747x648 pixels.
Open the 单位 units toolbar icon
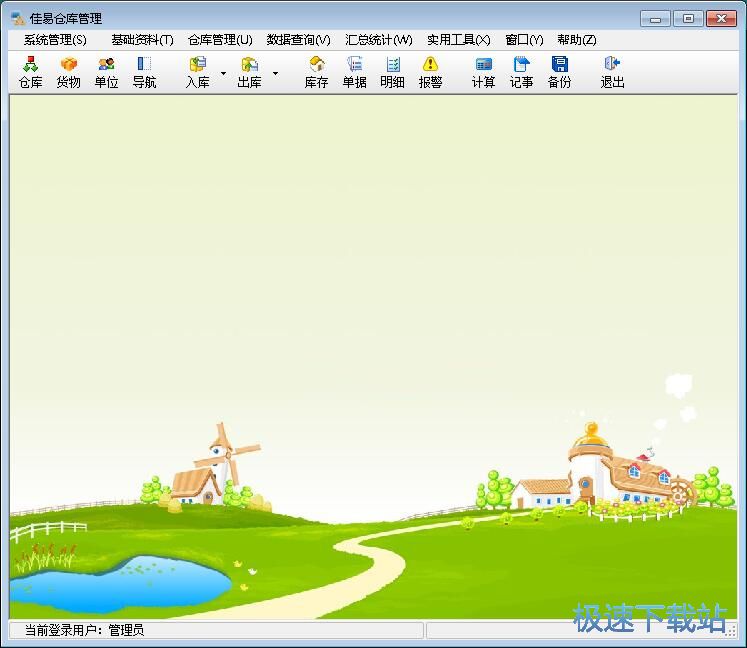106,72
